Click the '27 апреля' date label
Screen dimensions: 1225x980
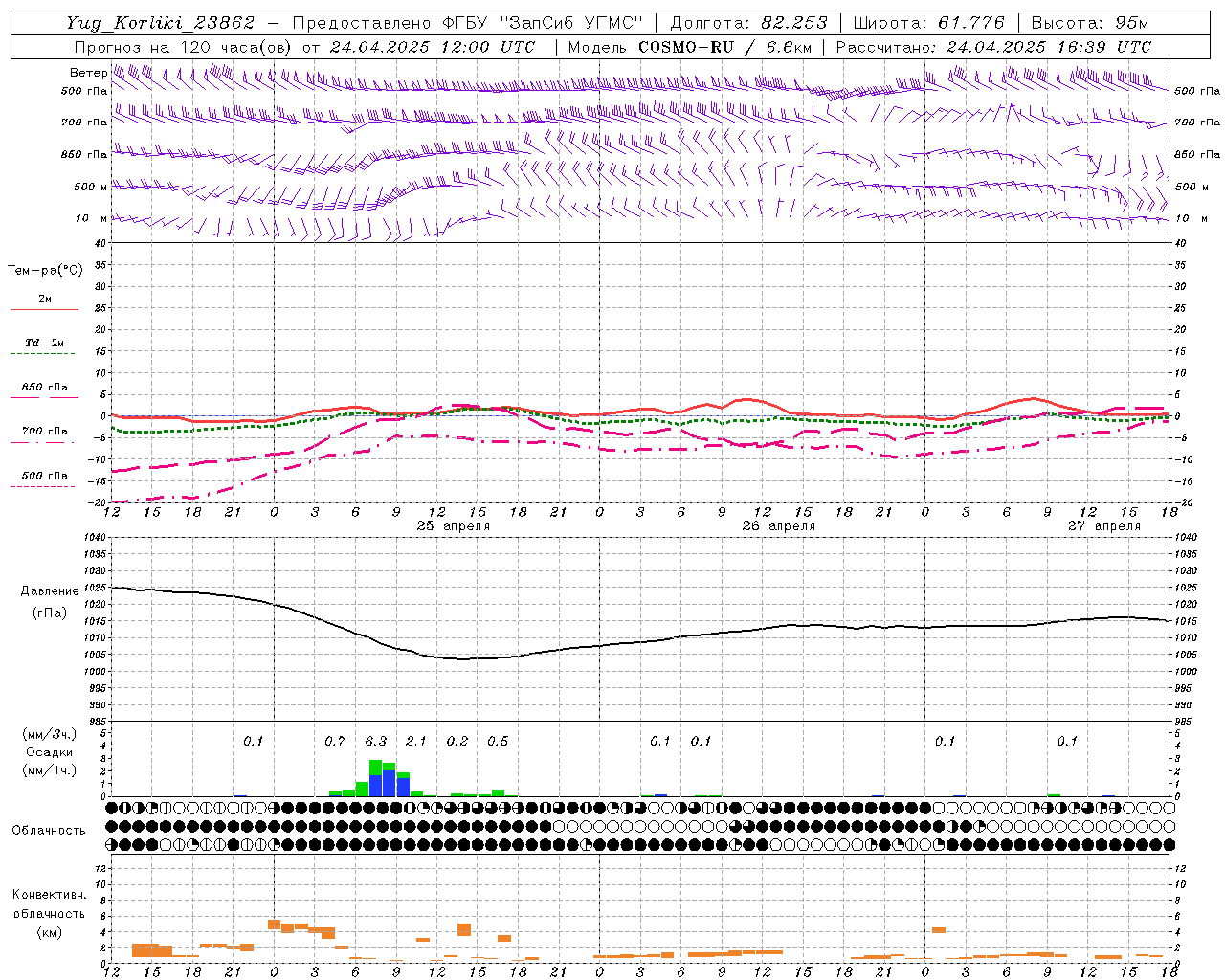click(1103, 526)
